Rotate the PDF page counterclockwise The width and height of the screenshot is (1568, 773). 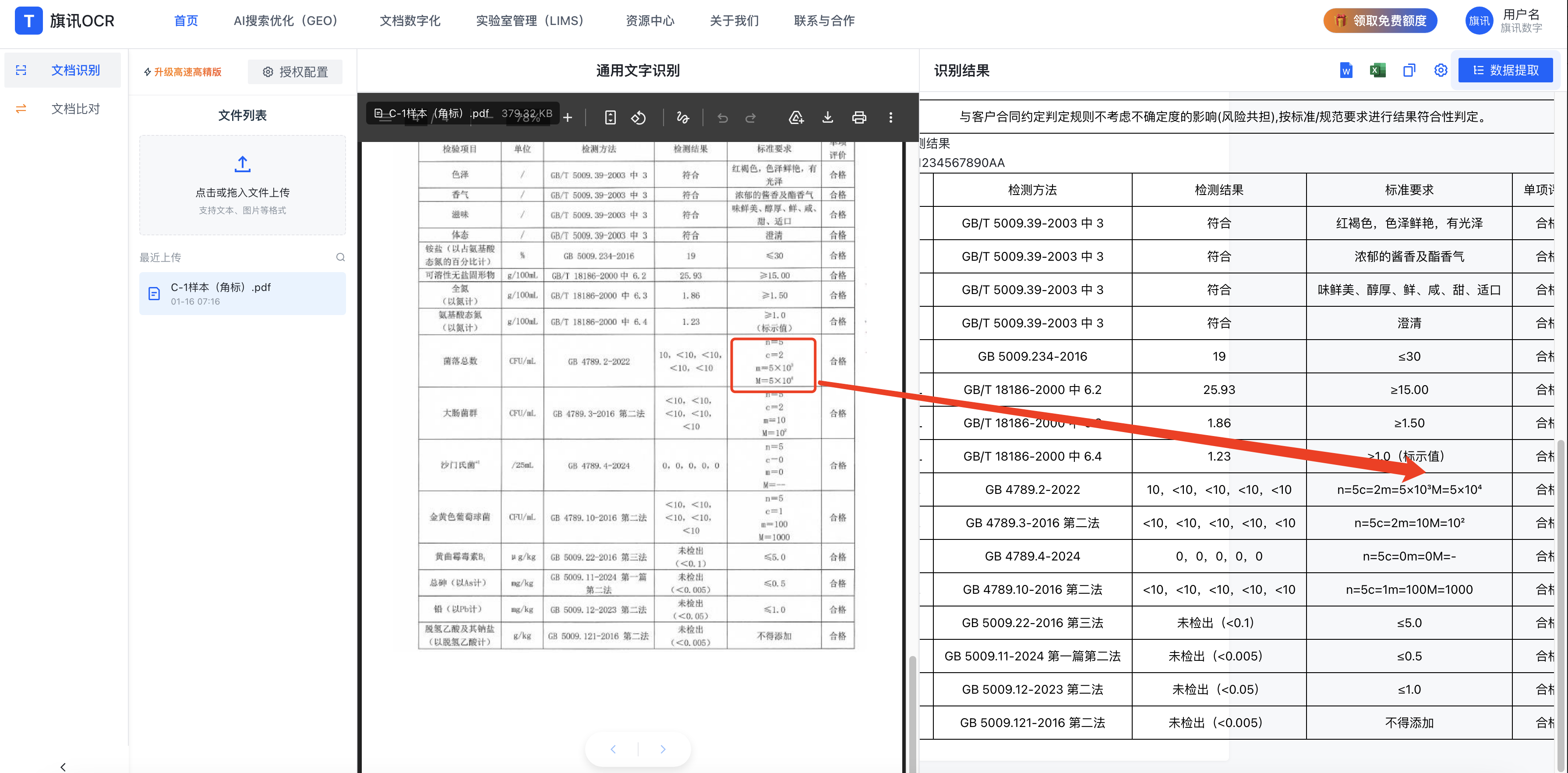point(638,117)
